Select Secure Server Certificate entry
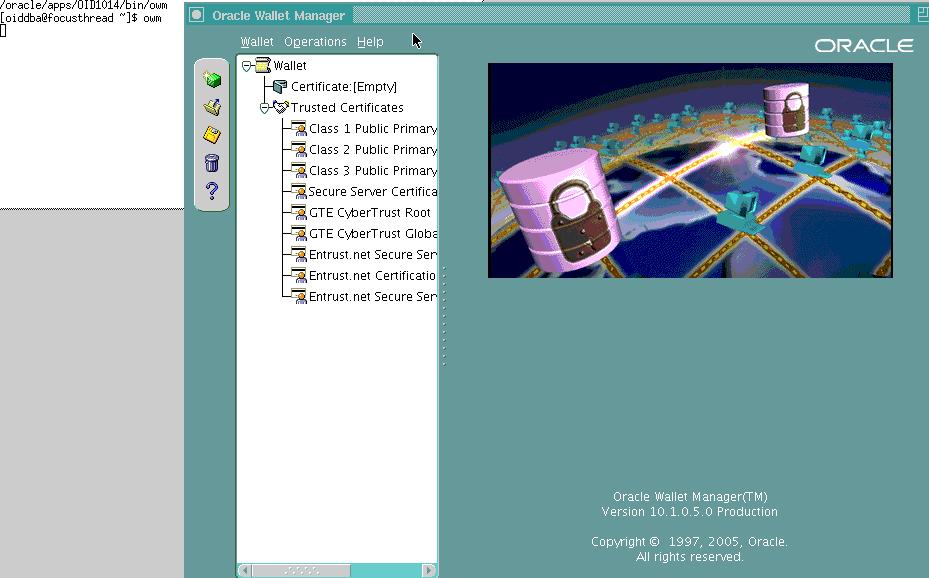 tap(373, 192)
